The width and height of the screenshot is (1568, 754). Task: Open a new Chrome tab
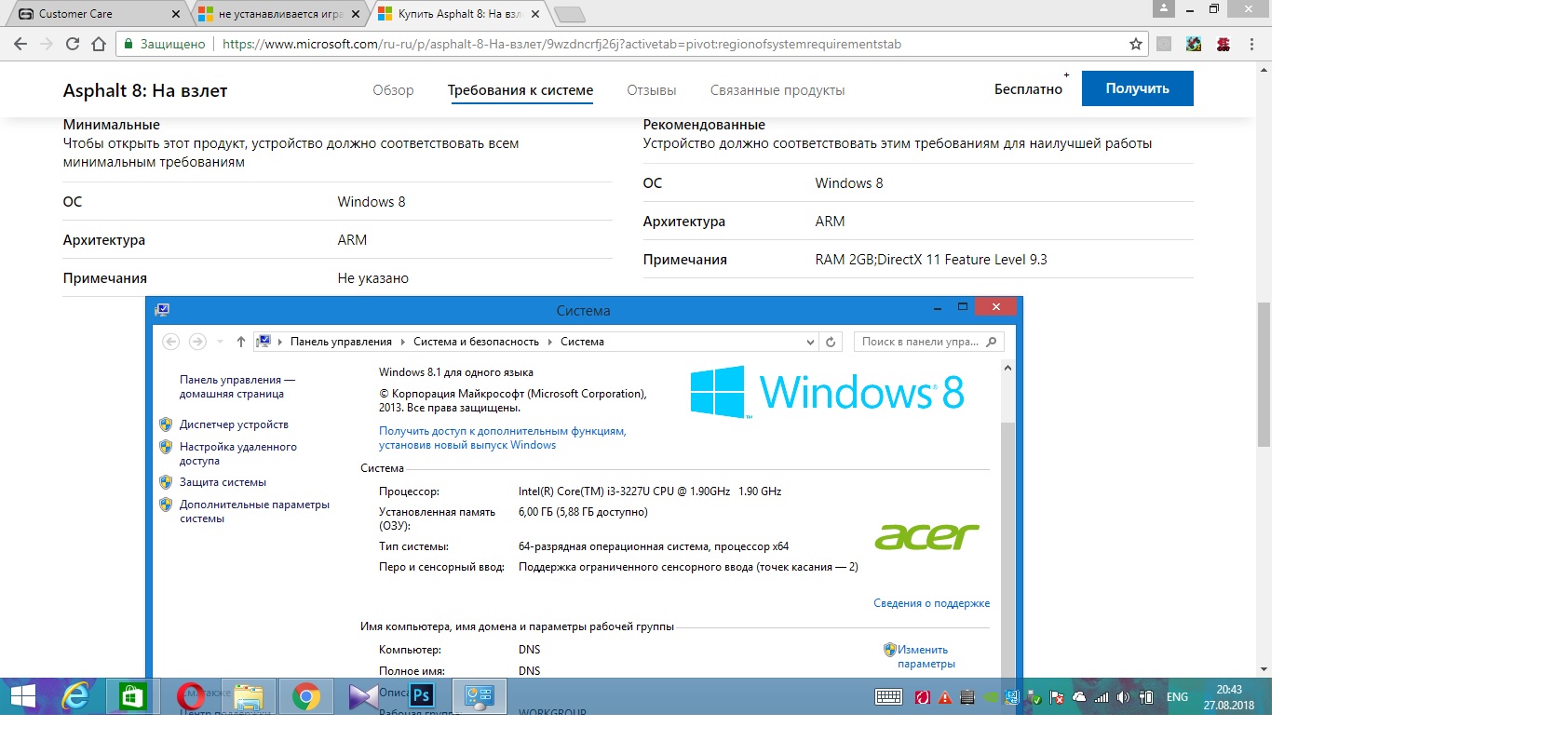(x=569, y=14)
